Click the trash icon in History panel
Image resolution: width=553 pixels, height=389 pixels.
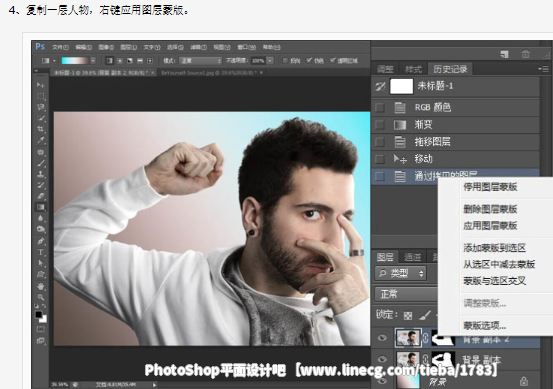coord(525,54)
